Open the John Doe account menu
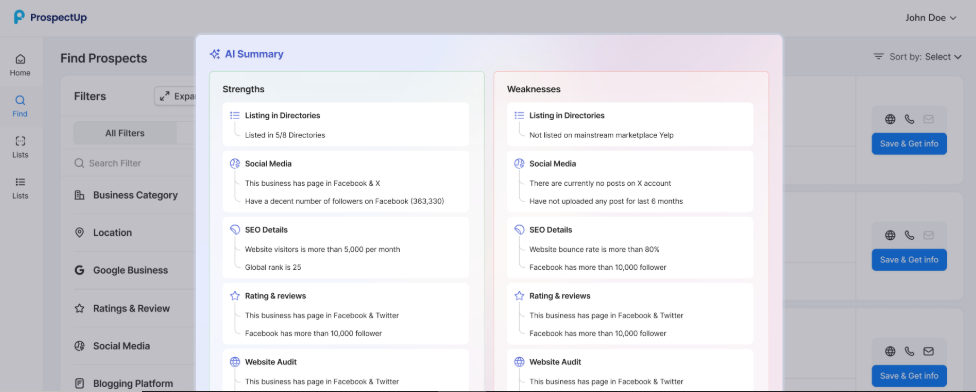Screen dimensions: 976x392 click(931, 17)
